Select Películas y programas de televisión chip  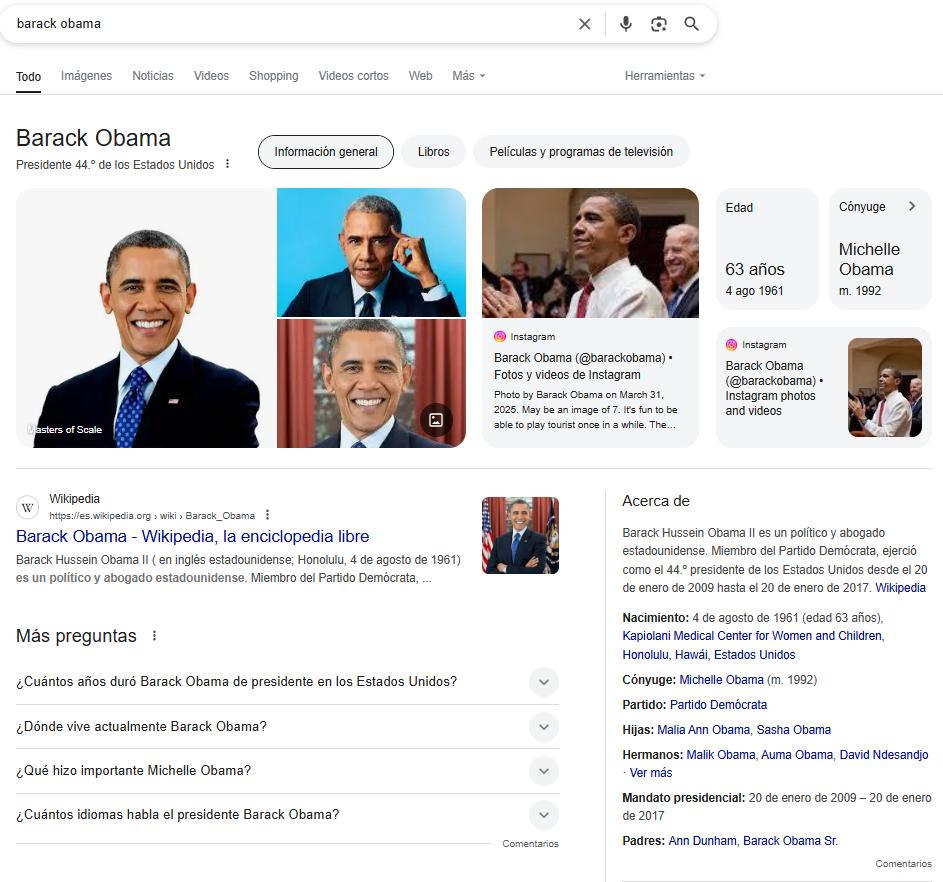[581, 152]
